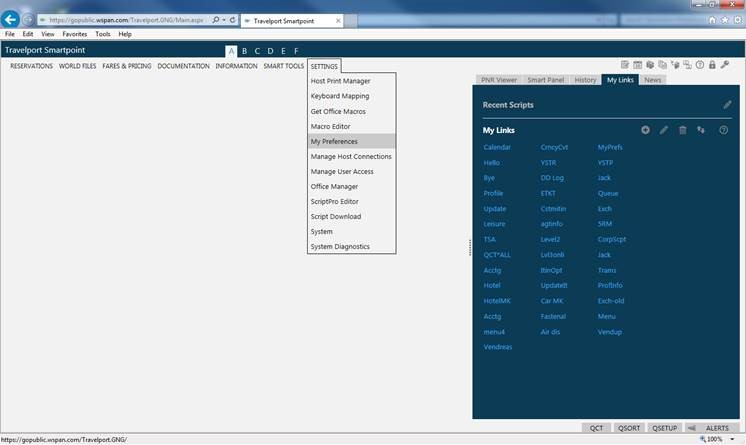Click the browser Home icon
746x445 pixels.
[x=712, y=20]
